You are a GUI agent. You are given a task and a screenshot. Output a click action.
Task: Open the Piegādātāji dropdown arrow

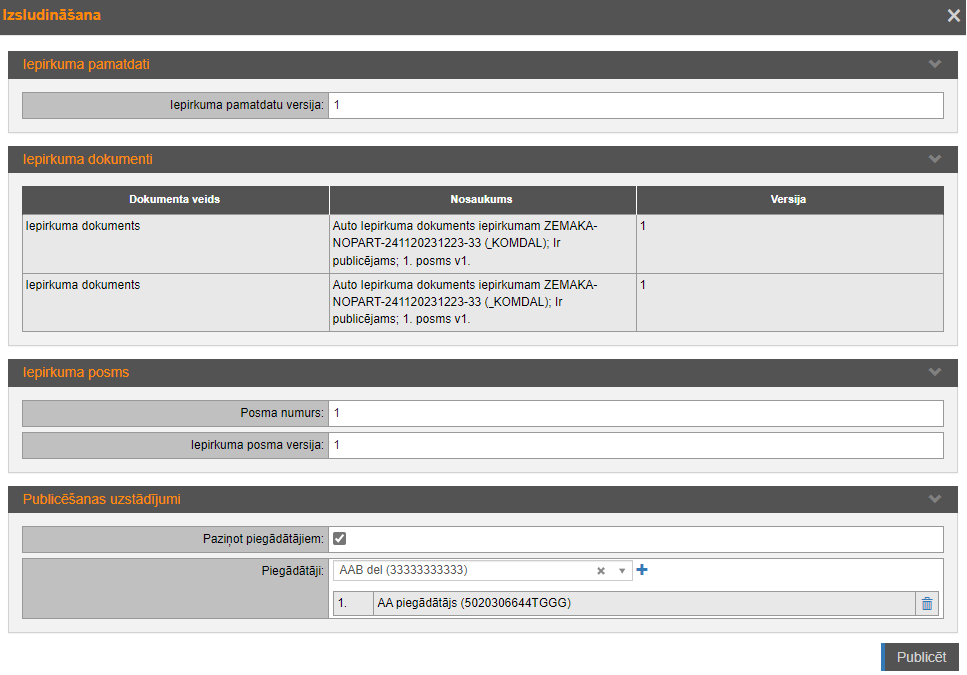(621, 571)
